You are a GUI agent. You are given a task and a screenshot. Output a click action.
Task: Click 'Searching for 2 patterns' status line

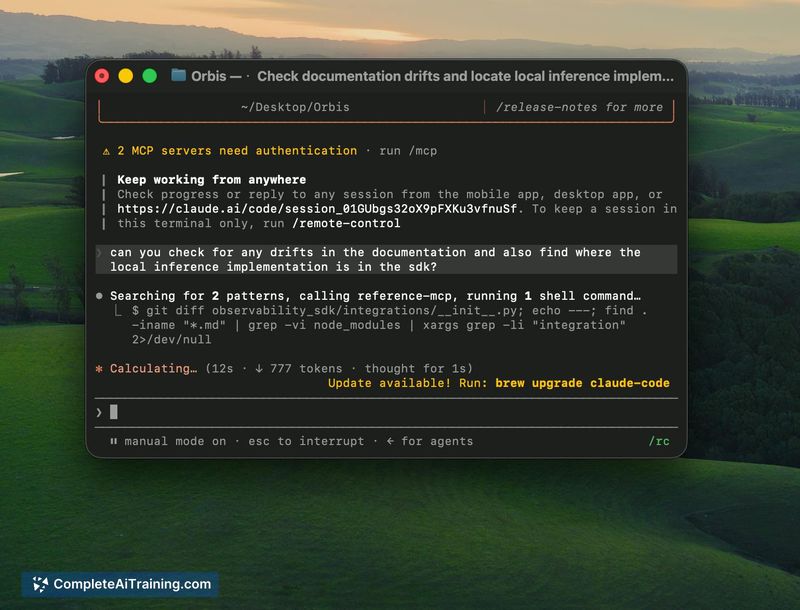click(375, 296)
